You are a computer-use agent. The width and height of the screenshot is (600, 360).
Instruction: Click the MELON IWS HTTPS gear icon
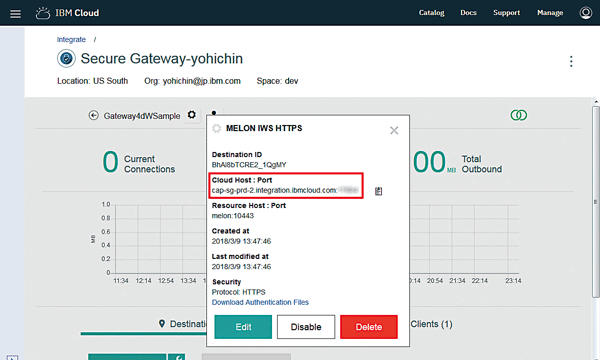click(217, 129)
